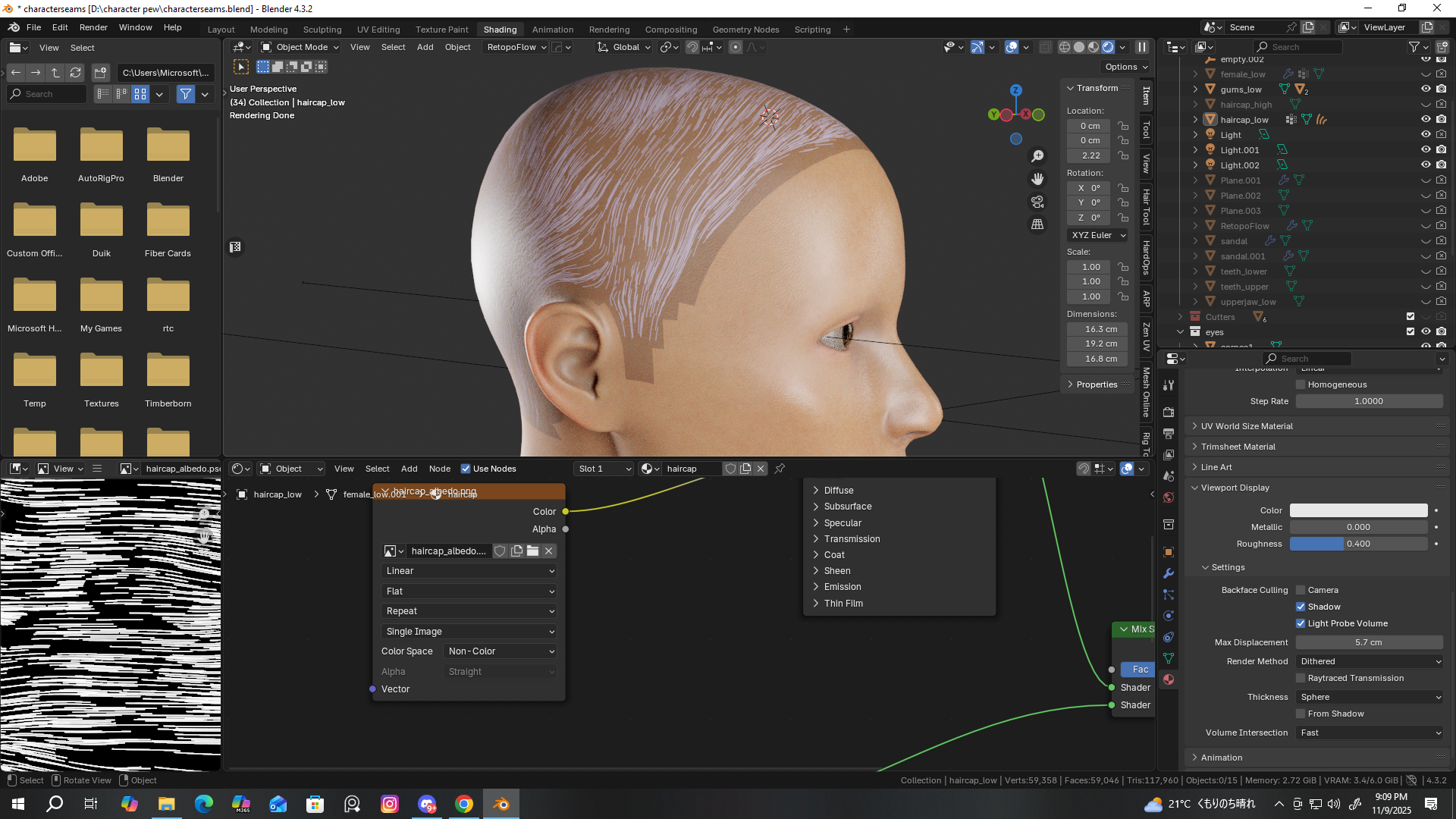Open the Color Space Non-Color dropdown

click(x=500, y=651)
